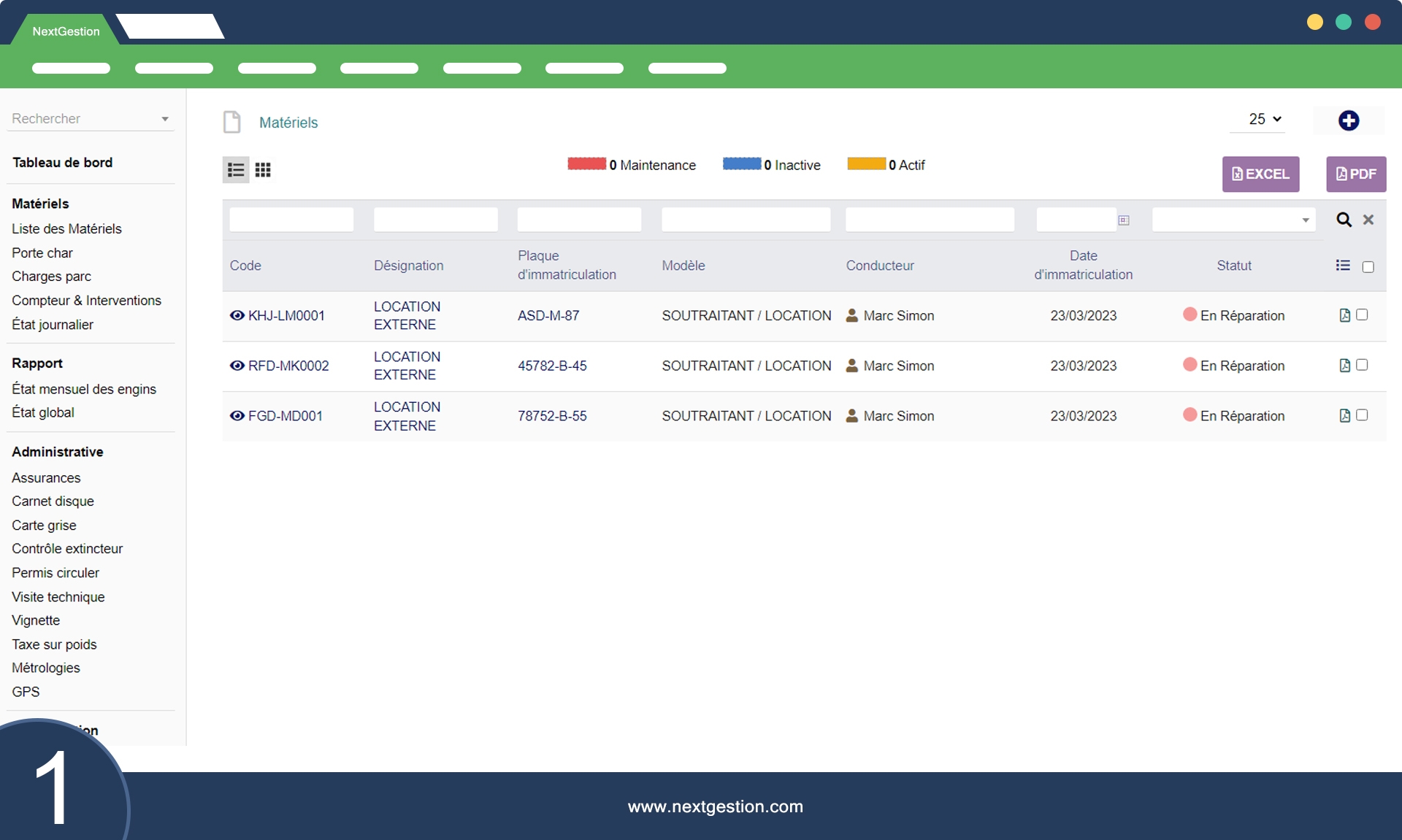This screenshot has width=1402, height=840.
Task: Switch to grid view icon
Action: 263,170
